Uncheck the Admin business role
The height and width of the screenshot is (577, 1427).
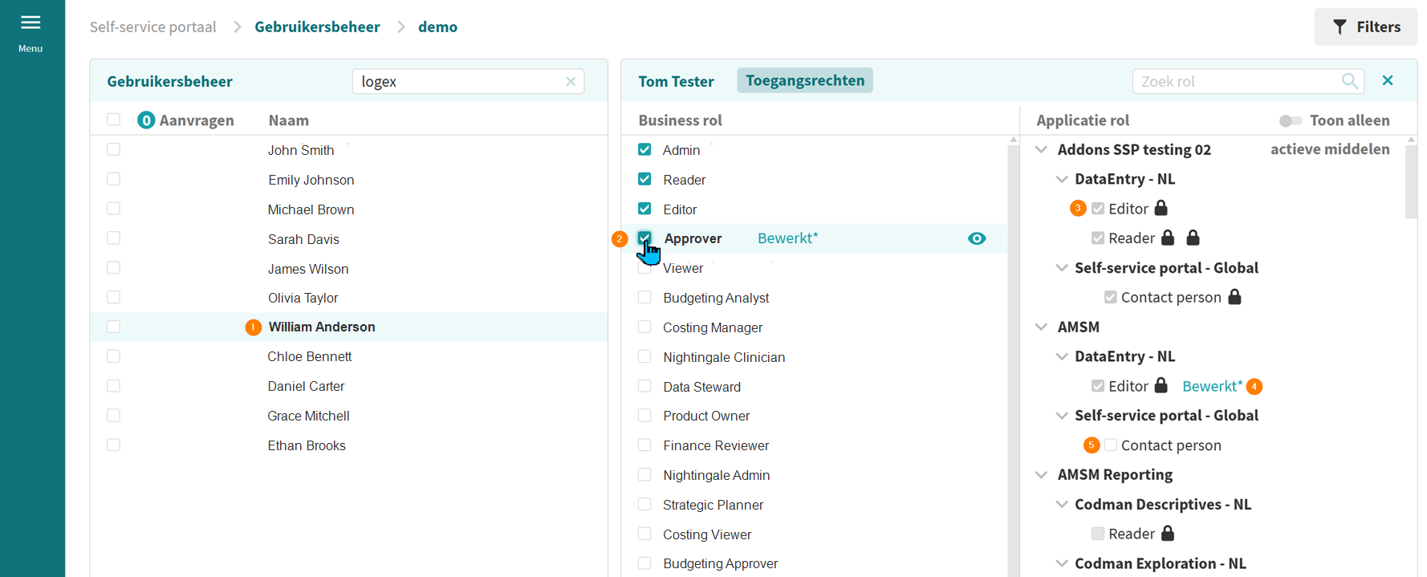tap(645, 150)
